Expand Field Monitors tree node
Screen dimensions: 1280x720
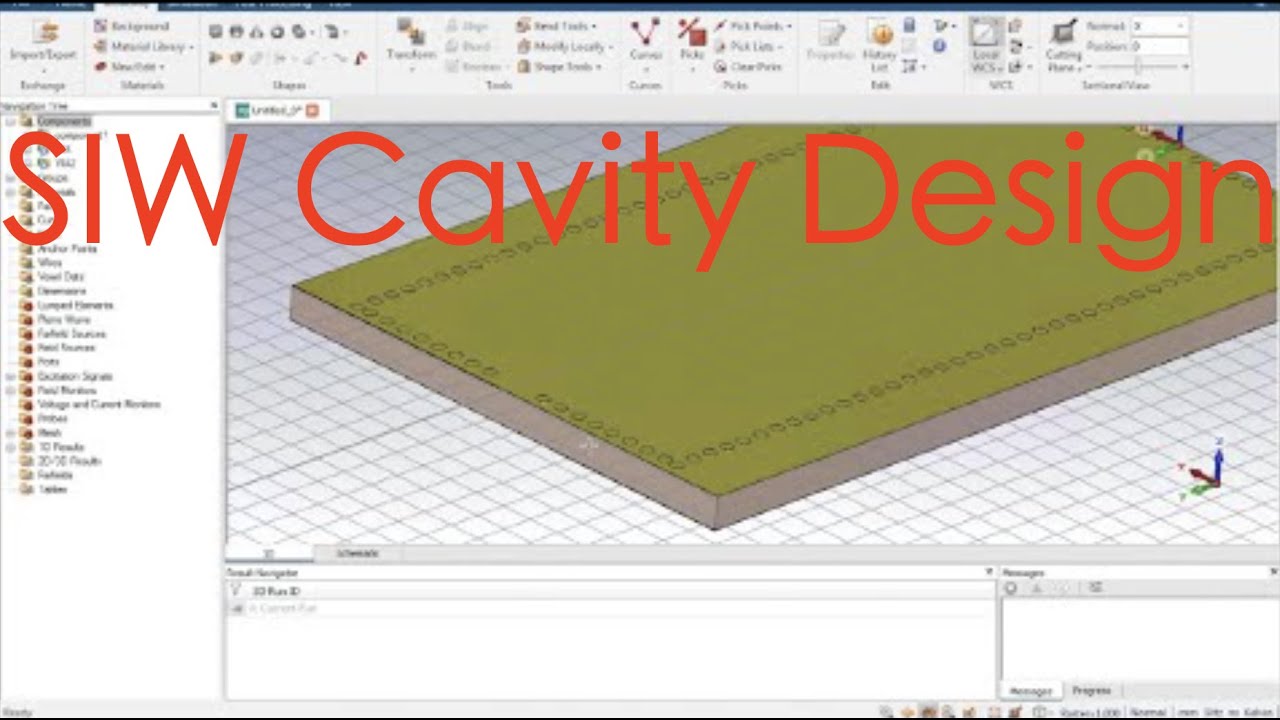9,390
